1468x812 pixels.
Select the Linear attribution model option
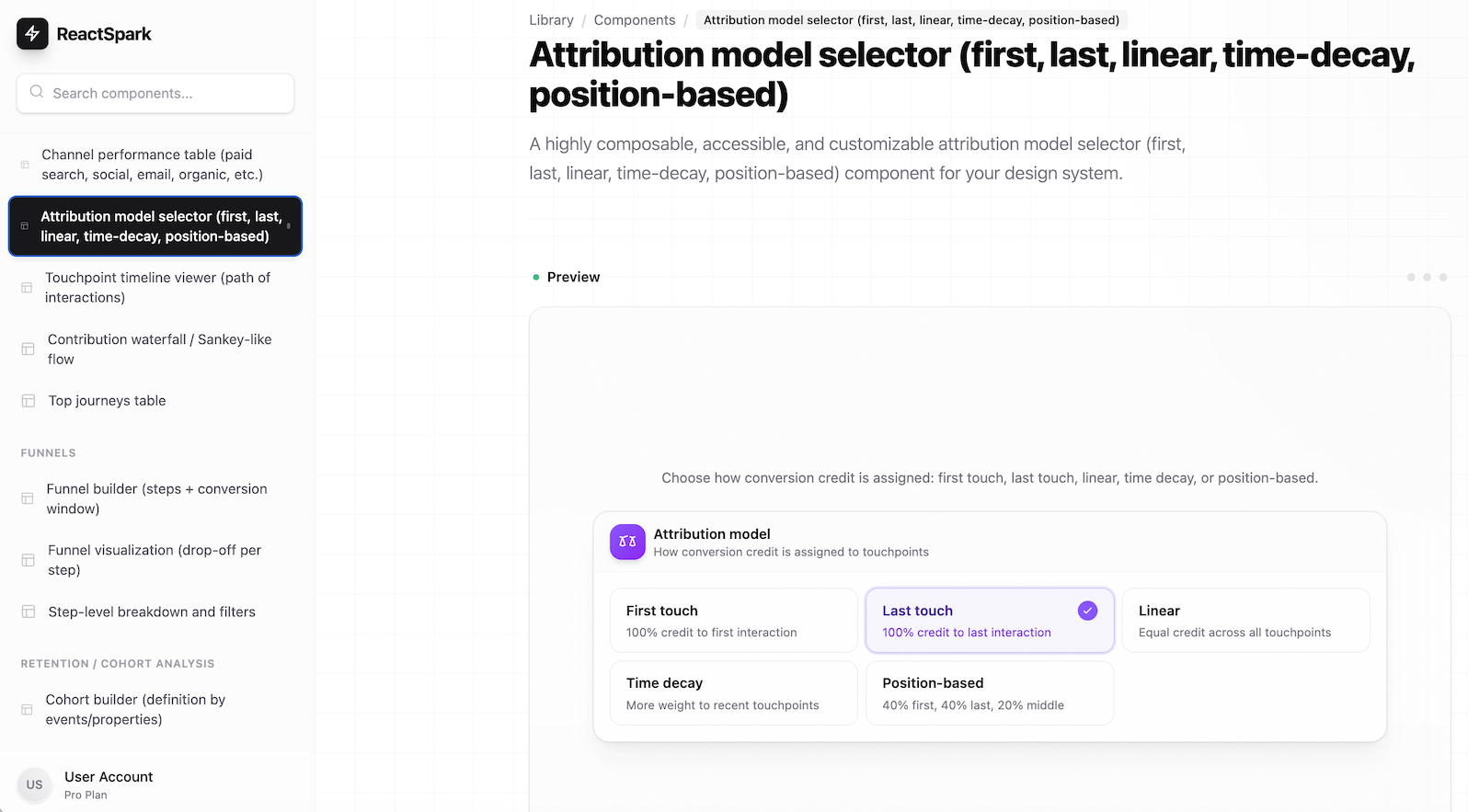[x=1245, y=621]
